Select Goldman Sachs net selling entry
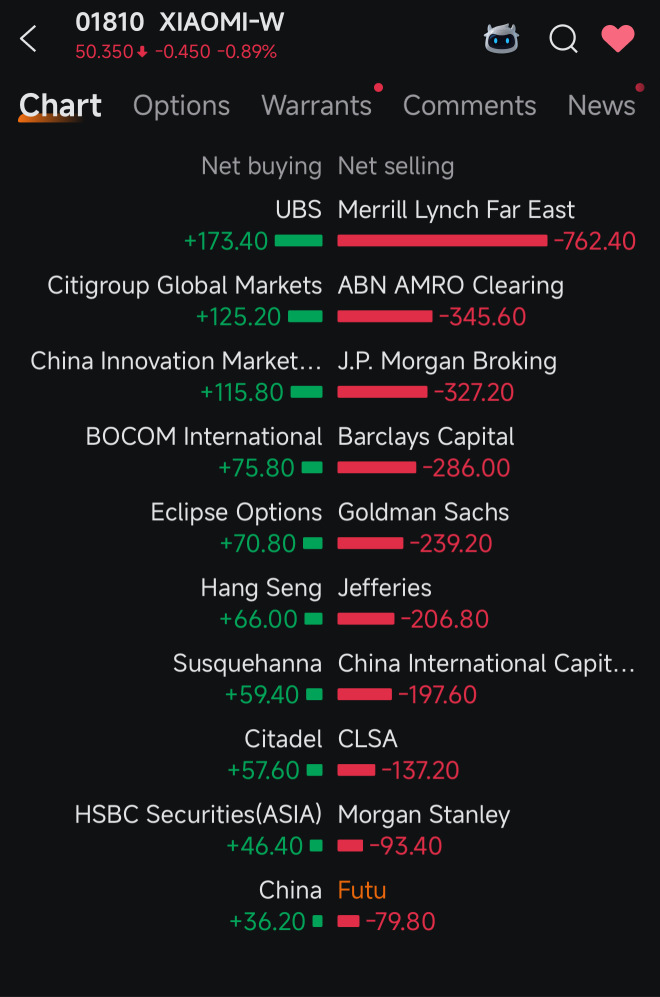This screenshot has height=997, width=660. [423, 512]
